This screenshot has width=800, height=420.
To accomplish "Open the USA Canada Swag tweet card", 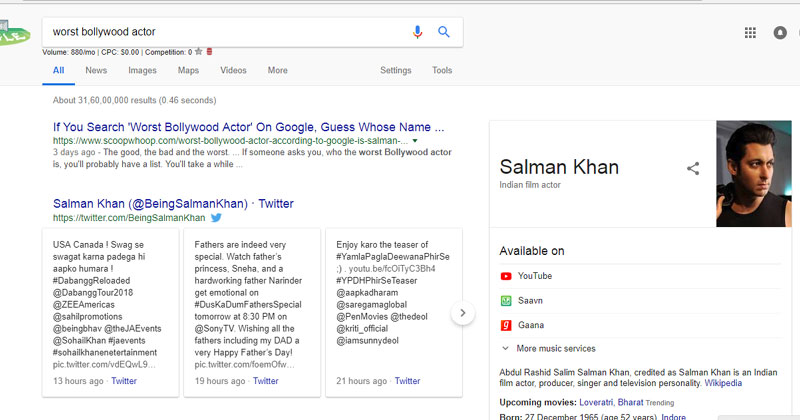I will click(111, 313).
